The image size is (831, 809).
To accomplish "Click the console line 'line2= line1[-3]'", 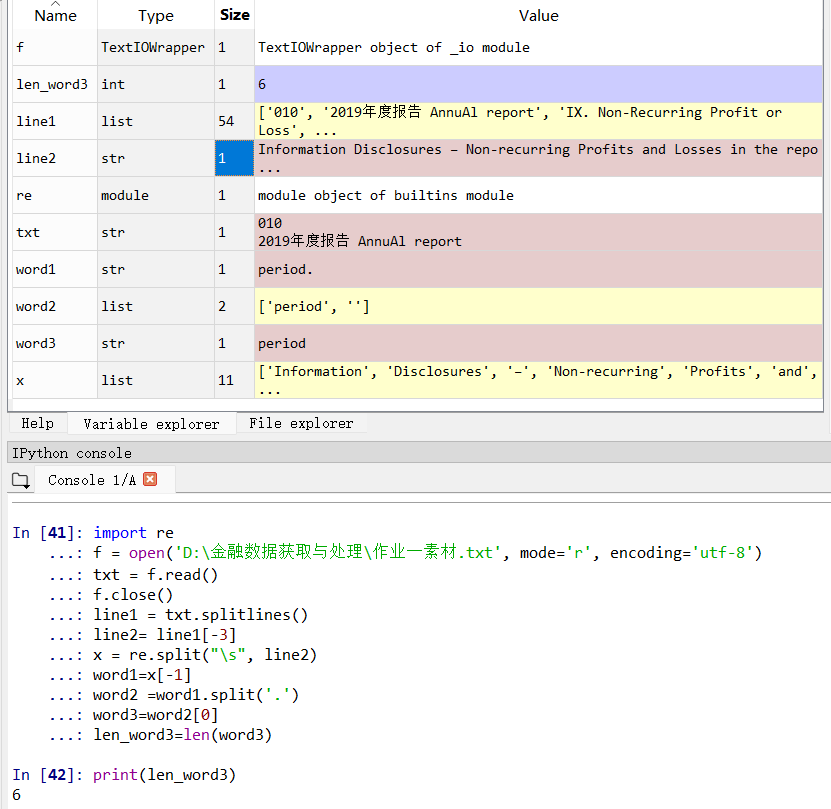I will (x=164, y=635).
